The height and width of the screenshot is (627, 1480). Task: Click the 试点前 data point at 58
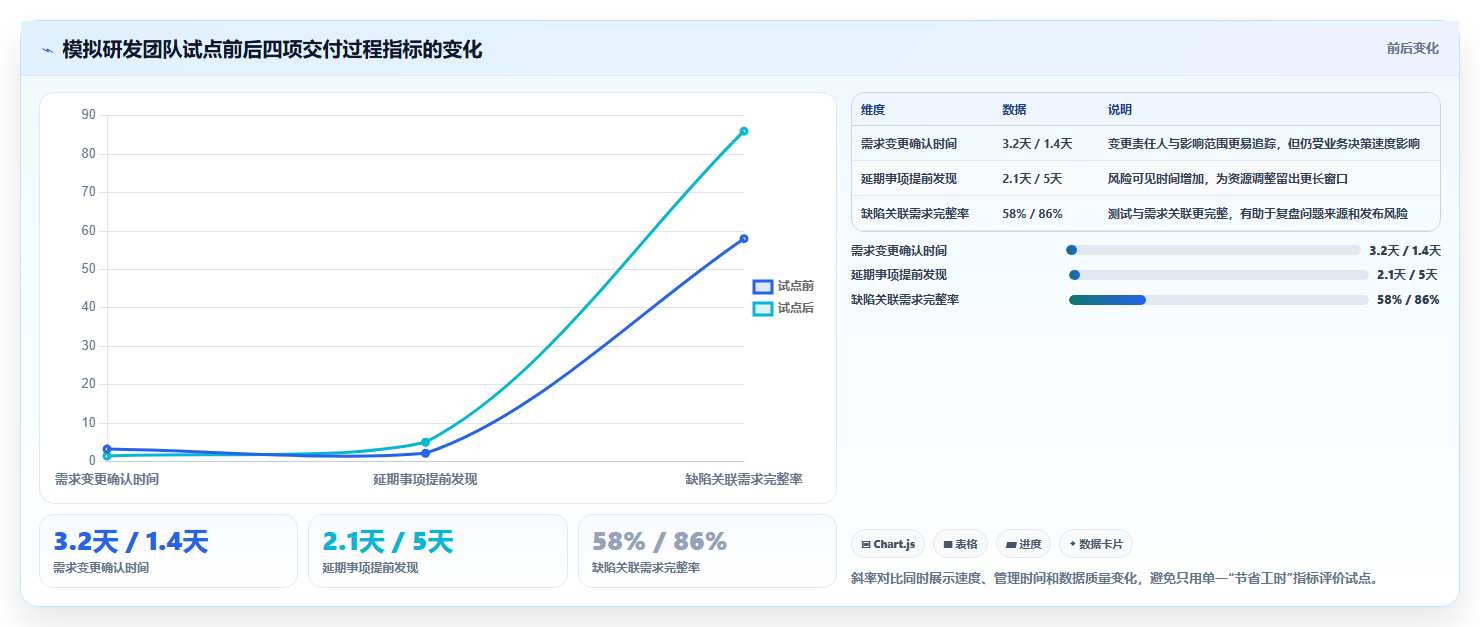[744, 239]
